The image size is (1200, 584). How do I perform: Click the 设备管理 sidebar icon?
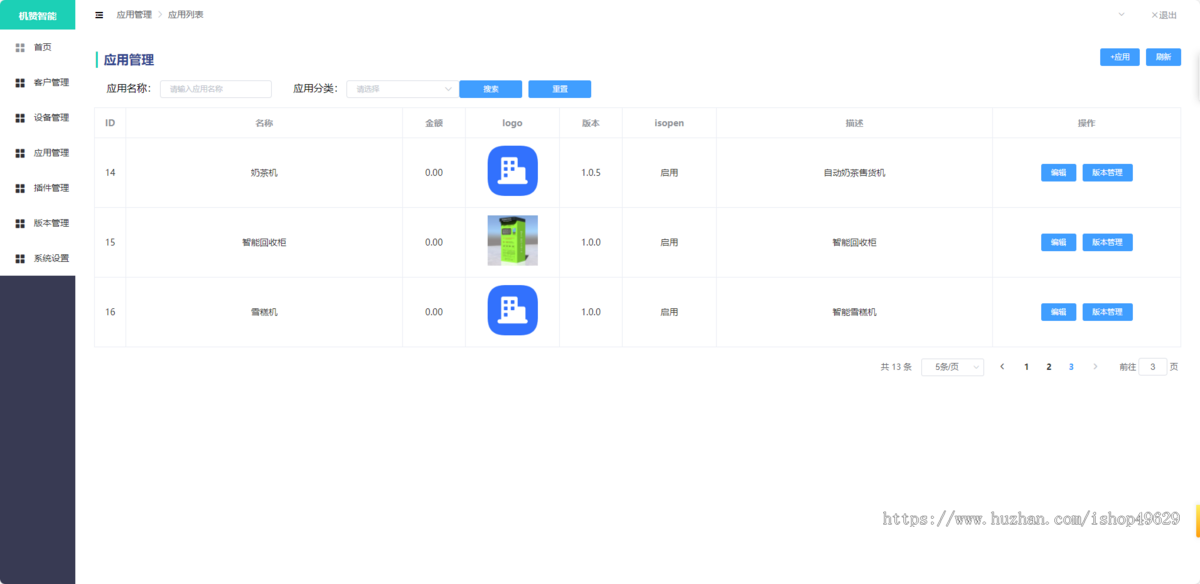[x=20, y=117]
